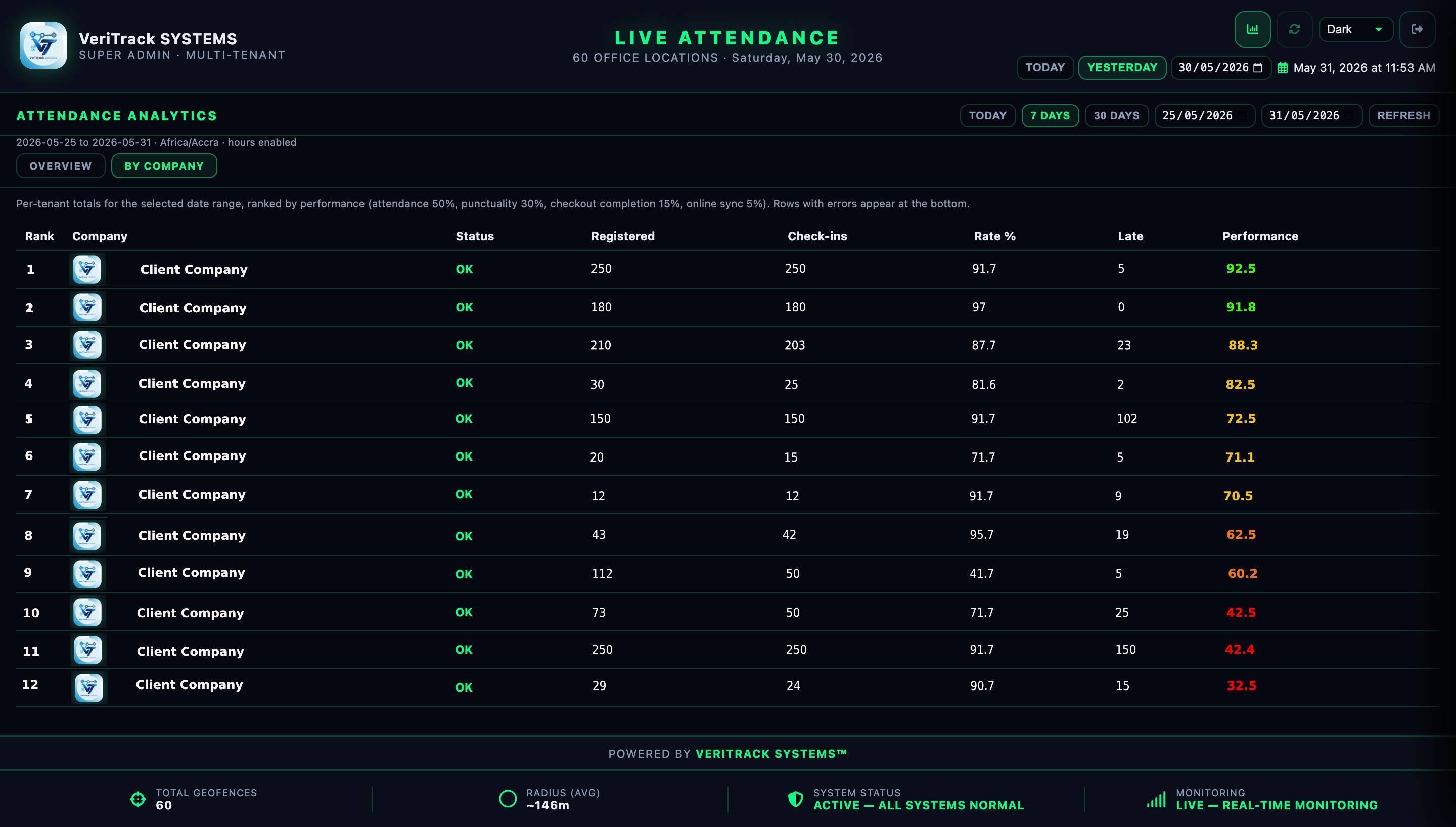Screen dimensions: 1456x827
Task: Choose the 30 DAYS range
Action: pos(1116,116)
